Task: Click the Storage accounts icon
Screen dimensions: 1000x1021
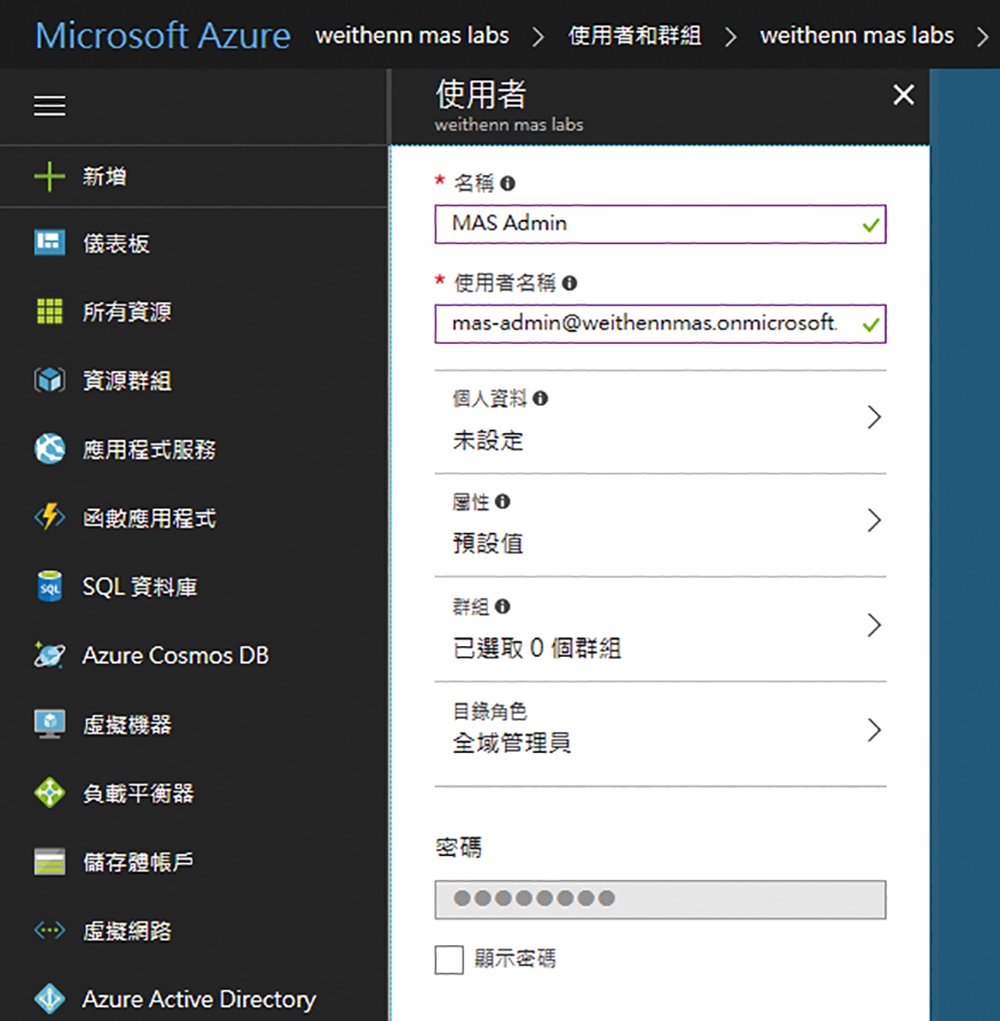Action: click(x=49, y=861)
